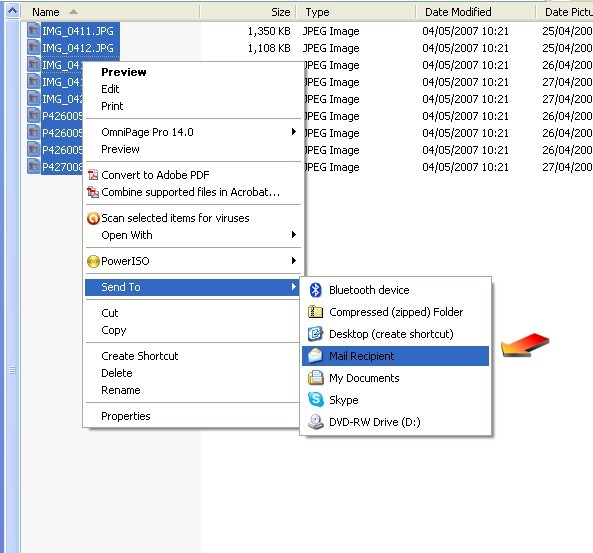Click the Mail Recipient envelope icon

315,356
